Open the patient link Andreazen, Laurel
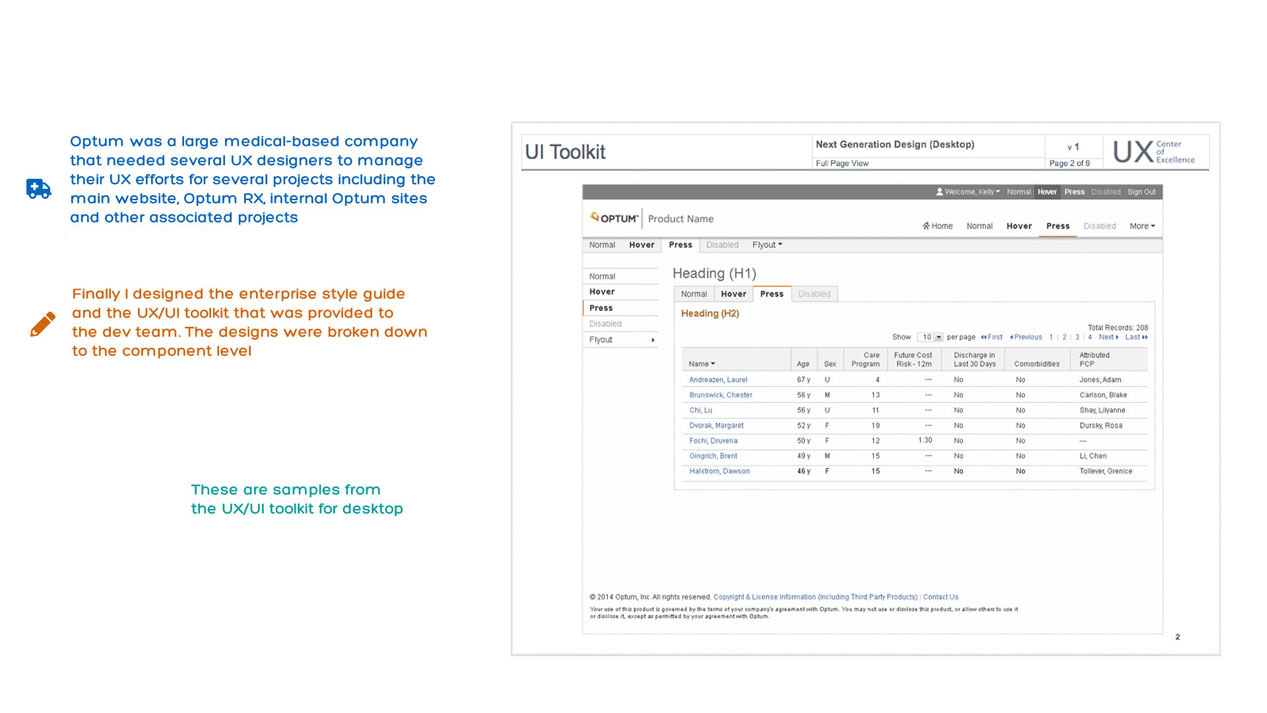 pos(717,380)
